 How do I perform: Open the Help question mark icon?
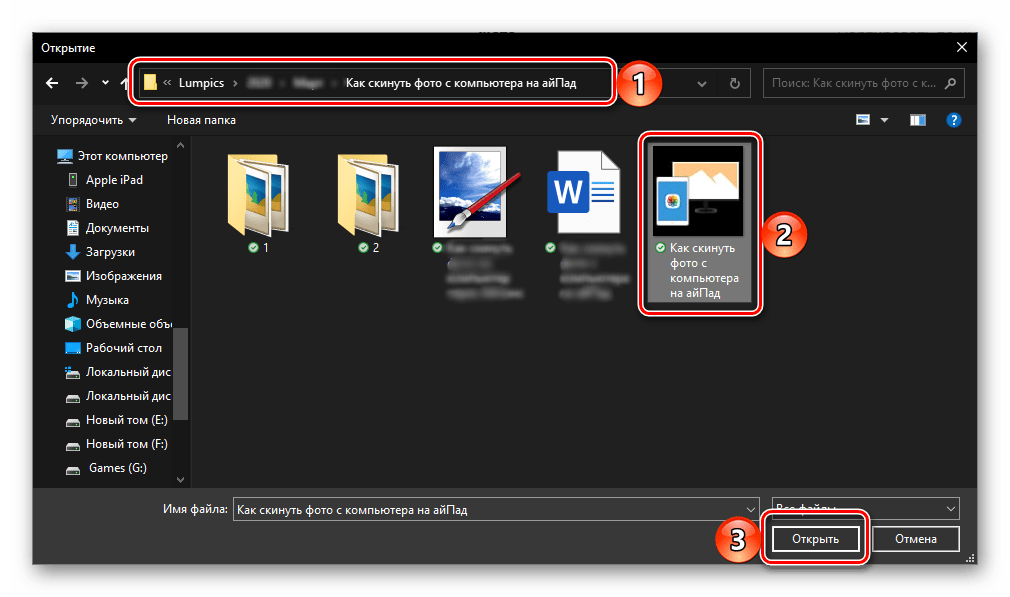click(x=953, y=120)
